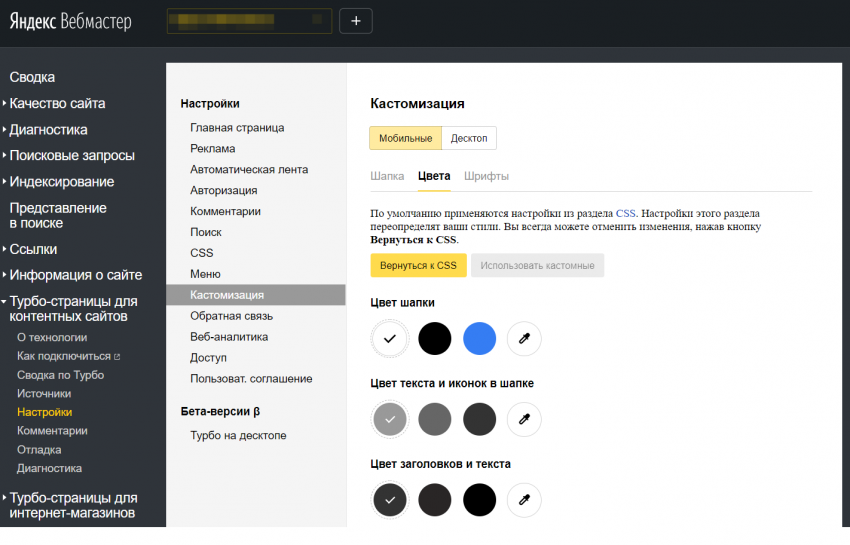The height and width of the screenshot is (545, 850).
Task: Select the Мобильные mode toggle
Action: [405, 138]
